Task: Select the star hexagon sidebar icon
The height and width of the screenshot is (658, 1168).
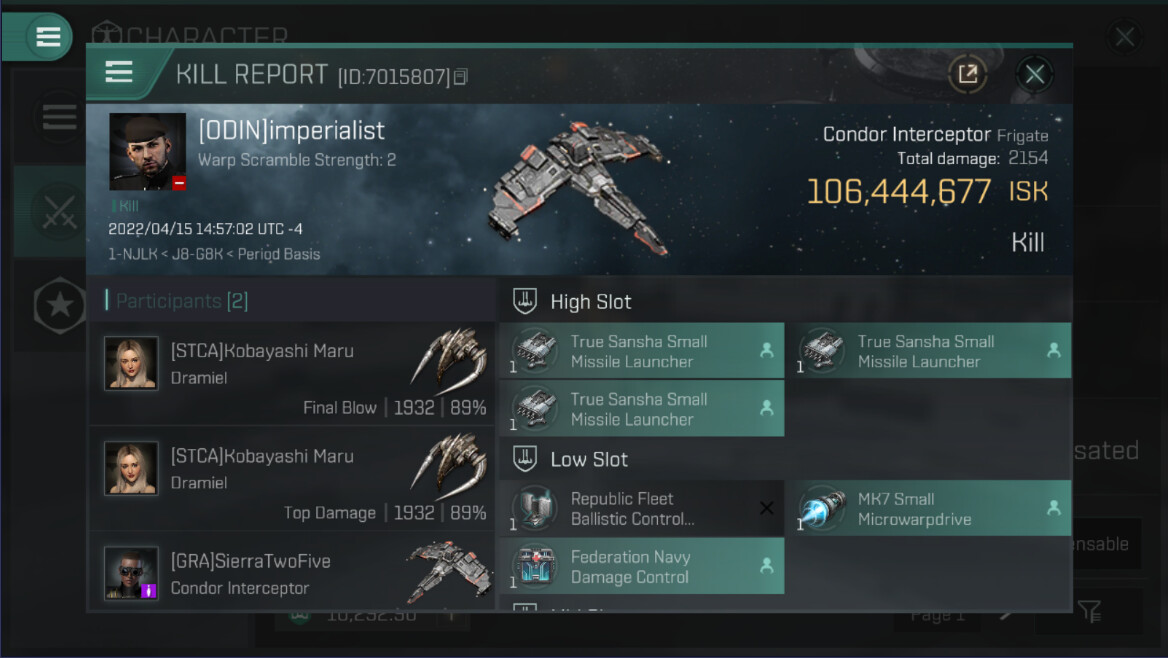Action: pos(59,304)
